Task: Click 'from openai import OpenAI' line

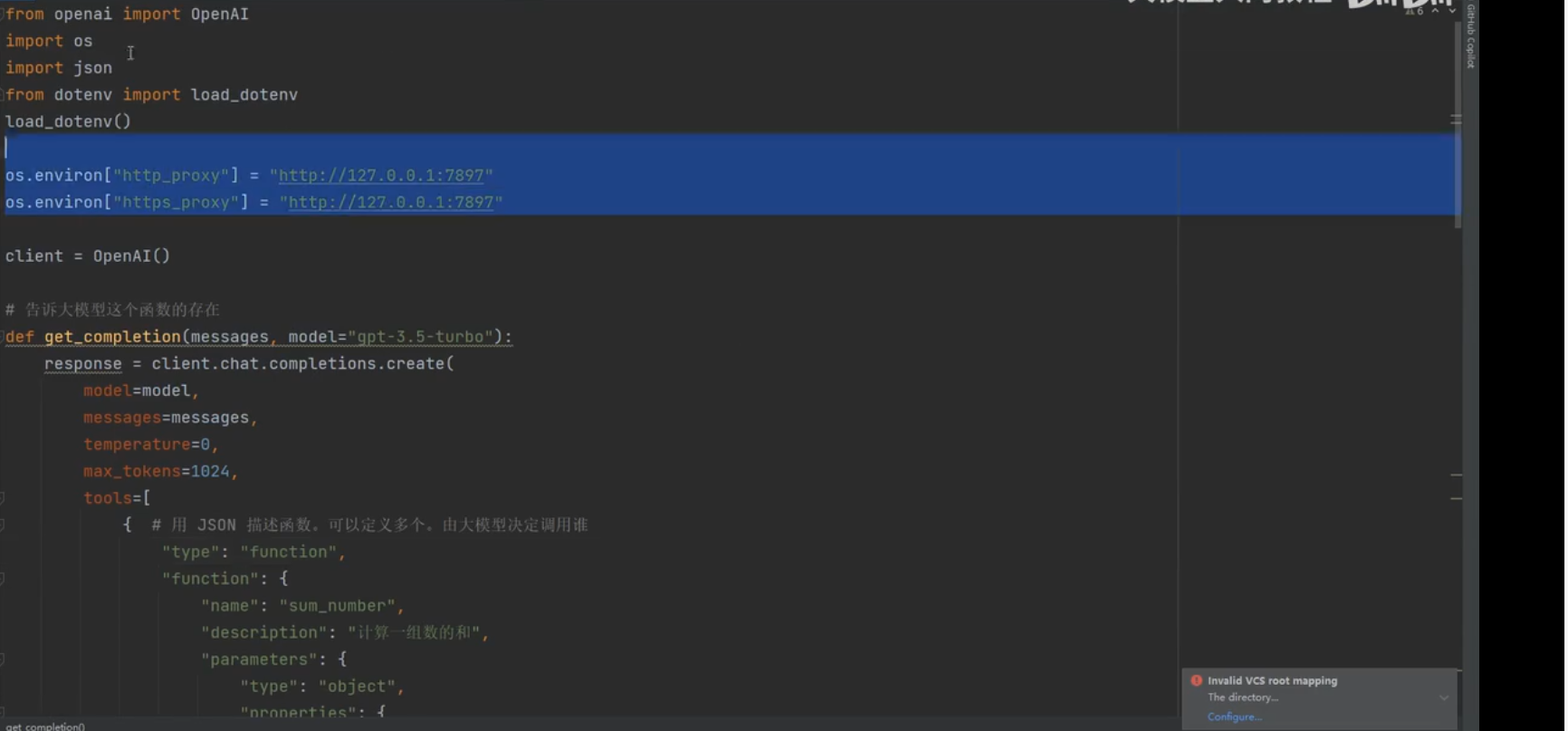Action: click(127, 14)
